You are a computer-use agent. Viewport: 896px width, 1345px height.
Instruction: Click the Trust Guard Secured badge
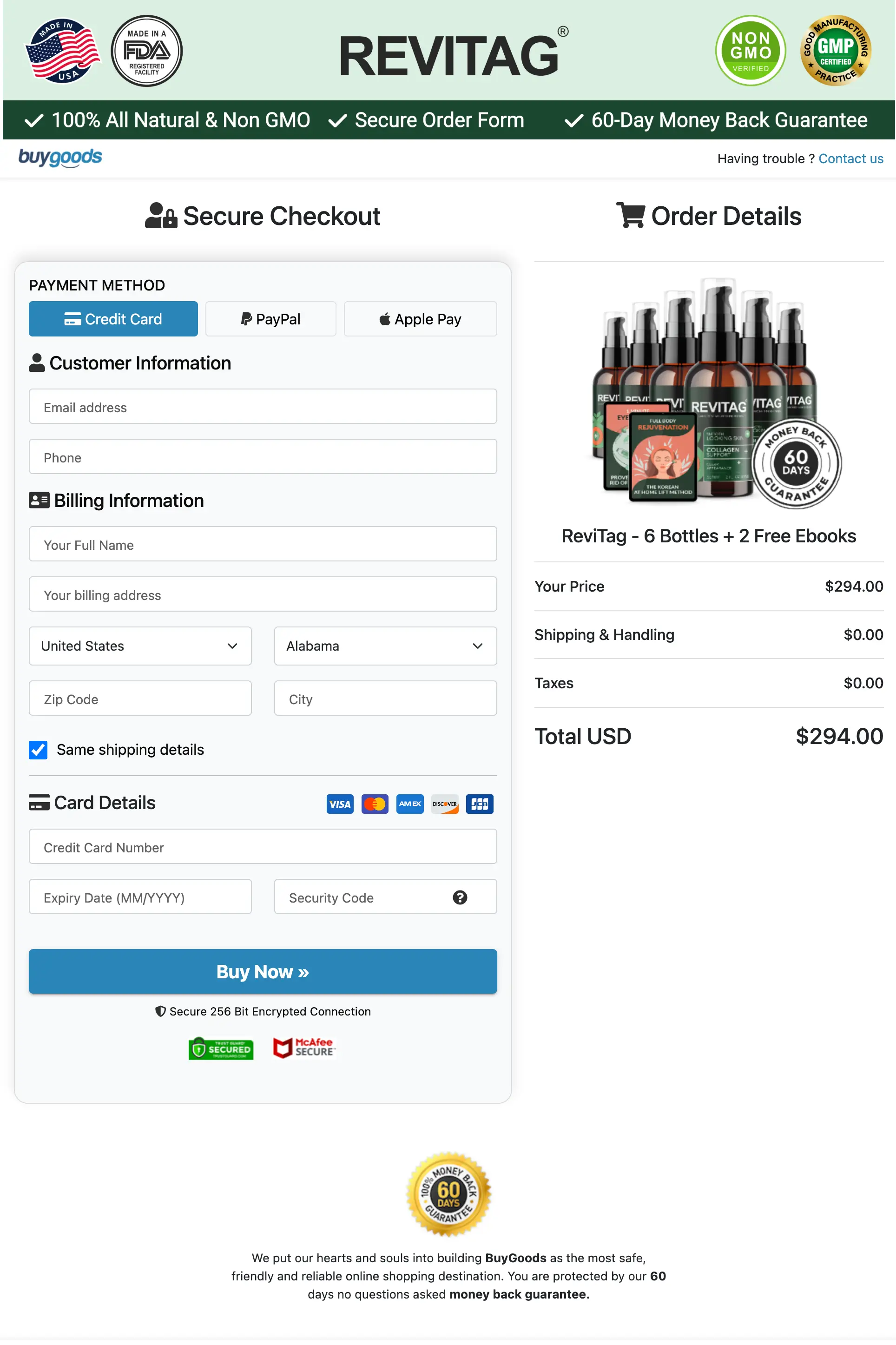click(x=221, y=1048)
